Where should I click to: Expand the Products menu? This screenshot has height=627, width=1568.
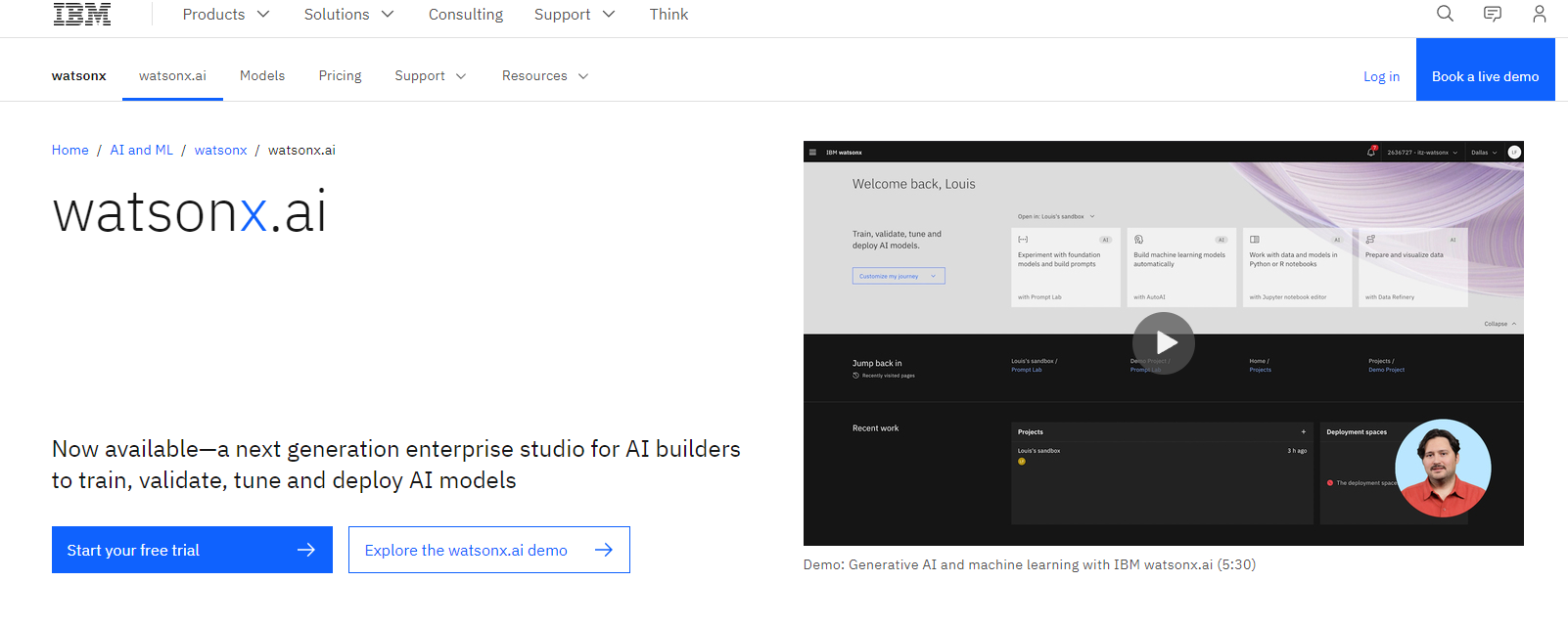click(226, 14)
